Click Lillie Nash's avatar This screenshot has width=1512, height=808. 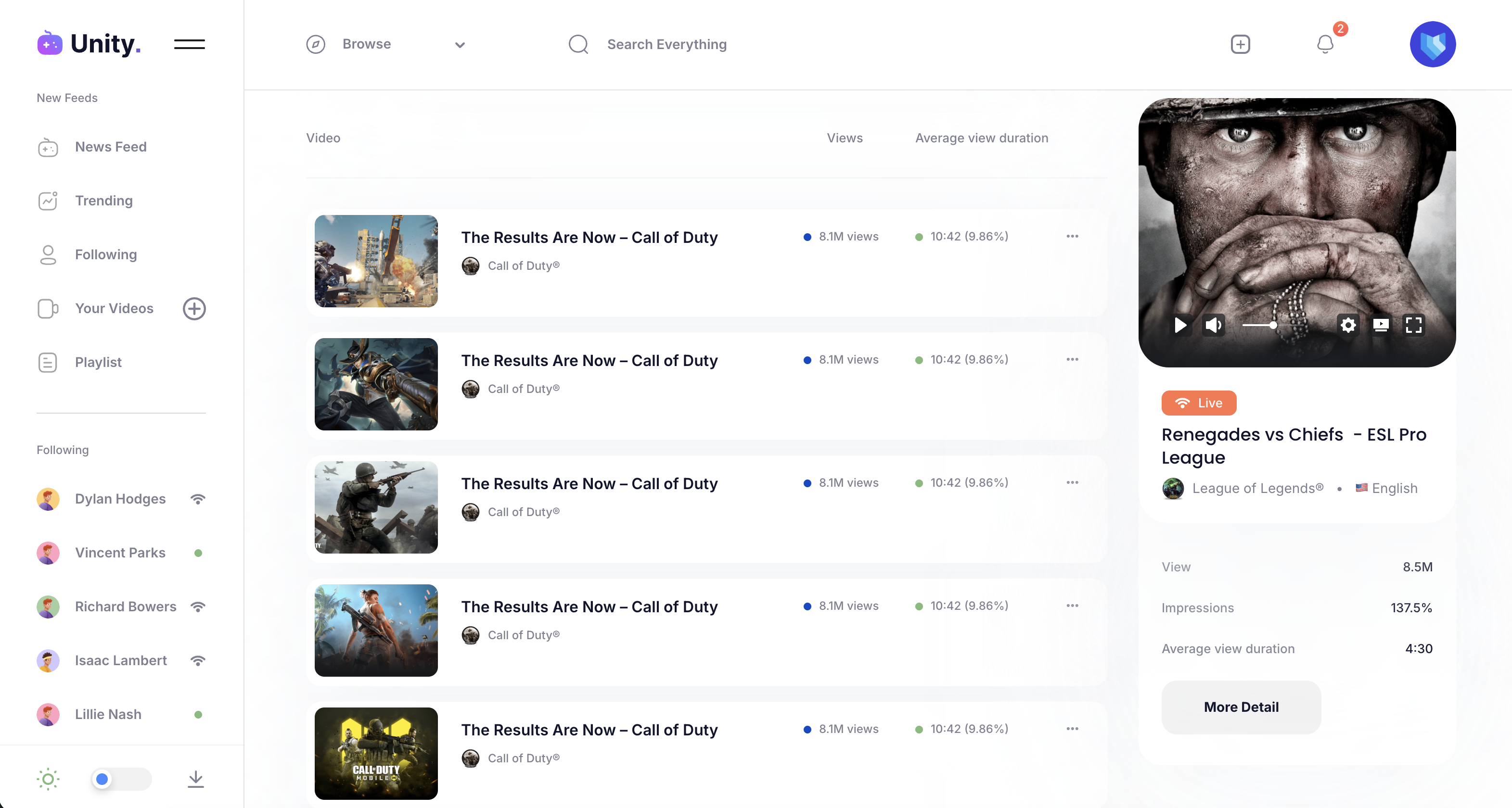[x=48, y=715]
